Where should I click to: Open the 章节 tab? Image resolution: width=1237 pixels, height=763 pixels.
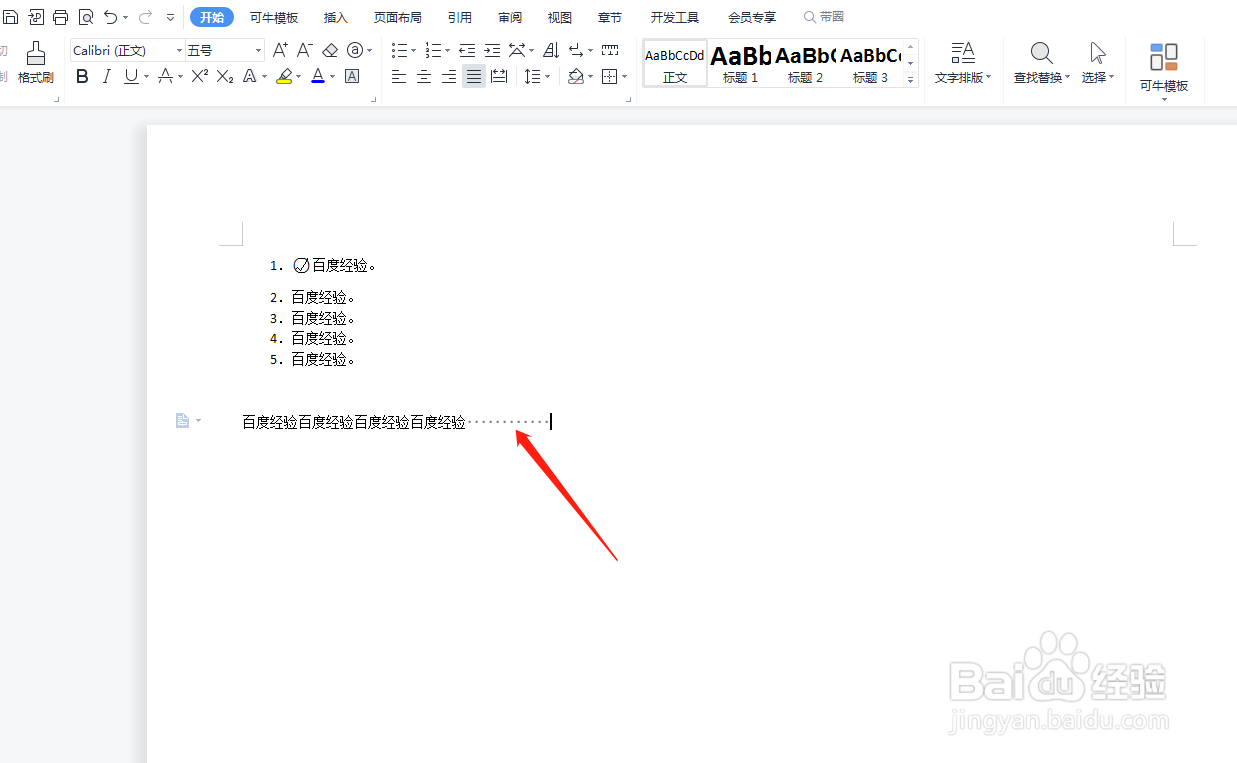(610, 17)
